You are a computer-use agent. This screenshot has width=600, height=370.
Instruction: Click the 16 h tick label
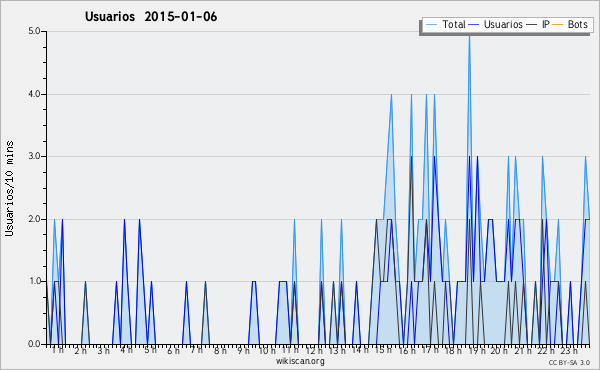click(407, 350)
